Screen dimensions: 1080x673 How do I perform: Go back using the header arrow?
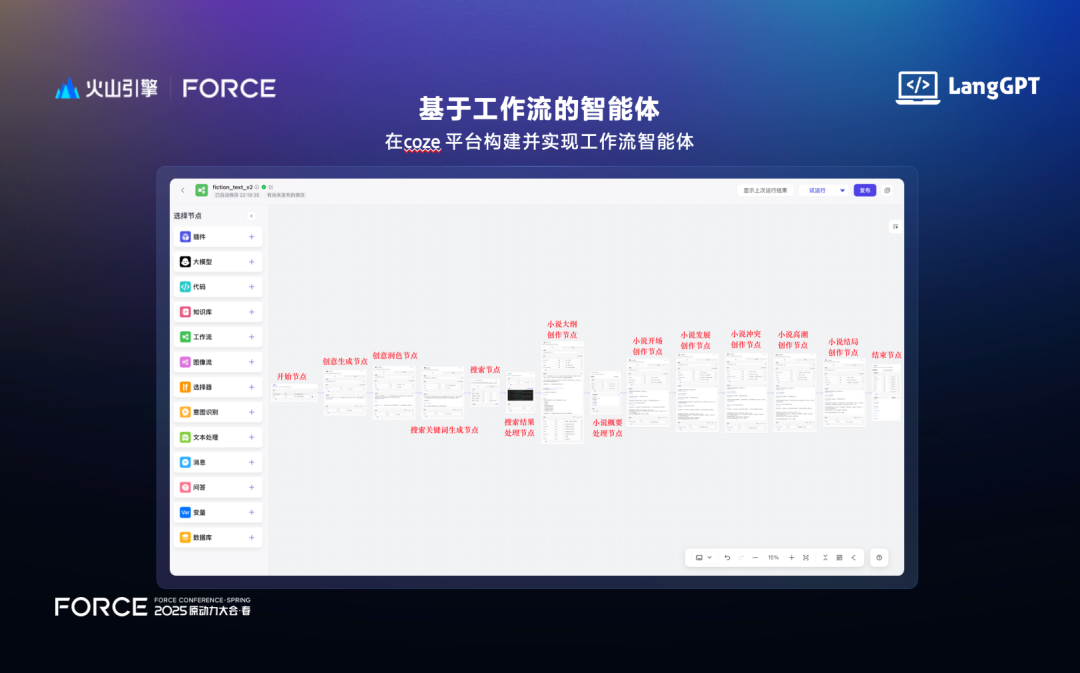[183, 190]
